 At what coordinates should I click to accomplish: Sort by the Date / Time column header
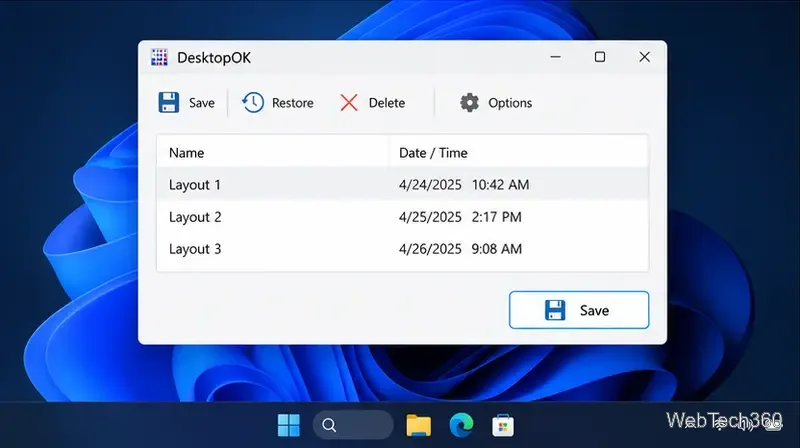519,153
